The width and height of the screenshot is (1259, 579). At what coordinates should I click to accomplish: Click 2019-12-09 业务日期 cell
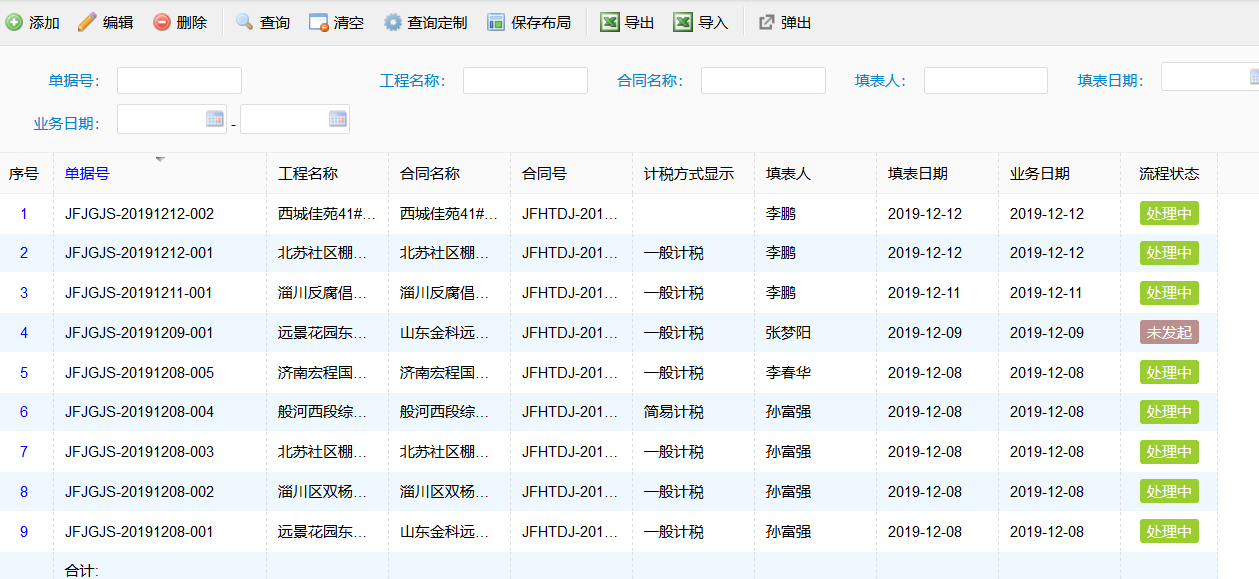pyautogui.click(x=1047, y=333)
